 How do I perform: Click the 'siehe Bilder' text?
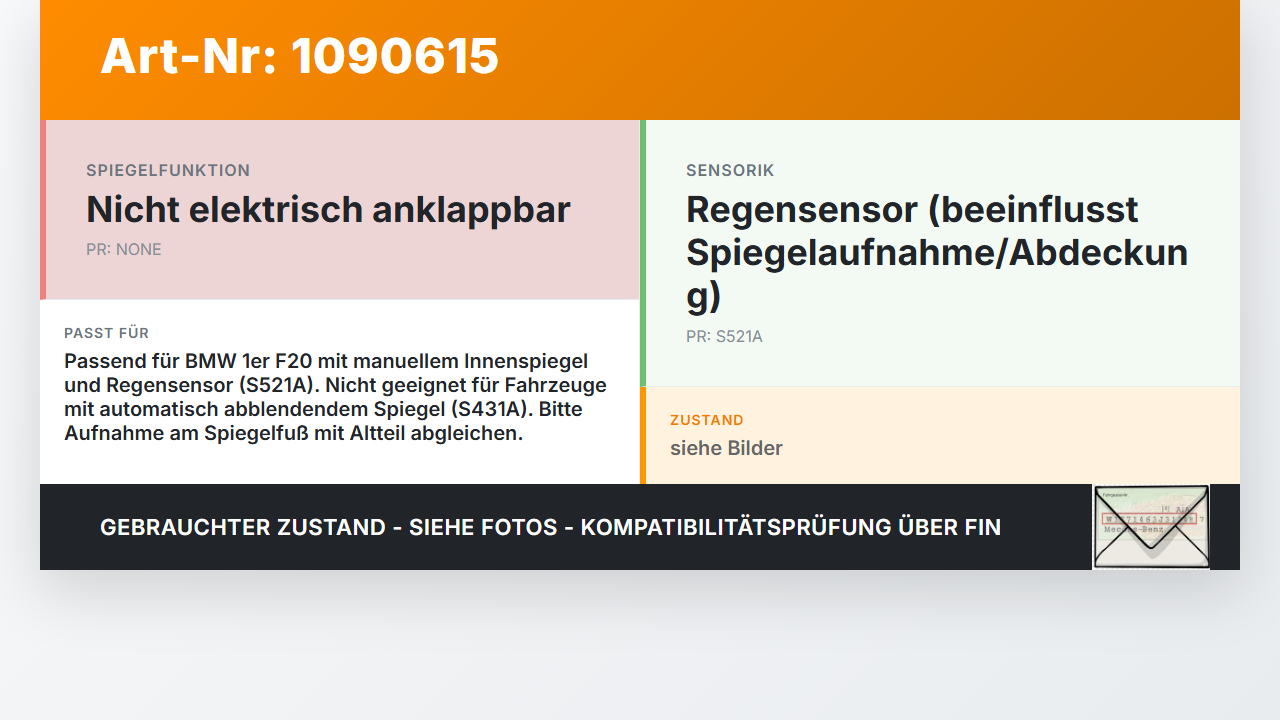click(726, 448)
